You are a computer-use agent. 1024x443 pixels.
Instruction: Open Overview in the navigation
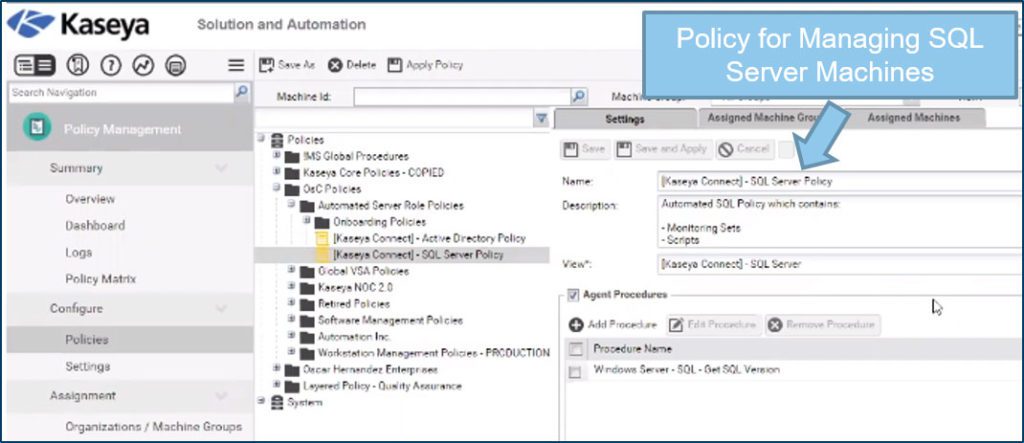[x=90, y=199]
